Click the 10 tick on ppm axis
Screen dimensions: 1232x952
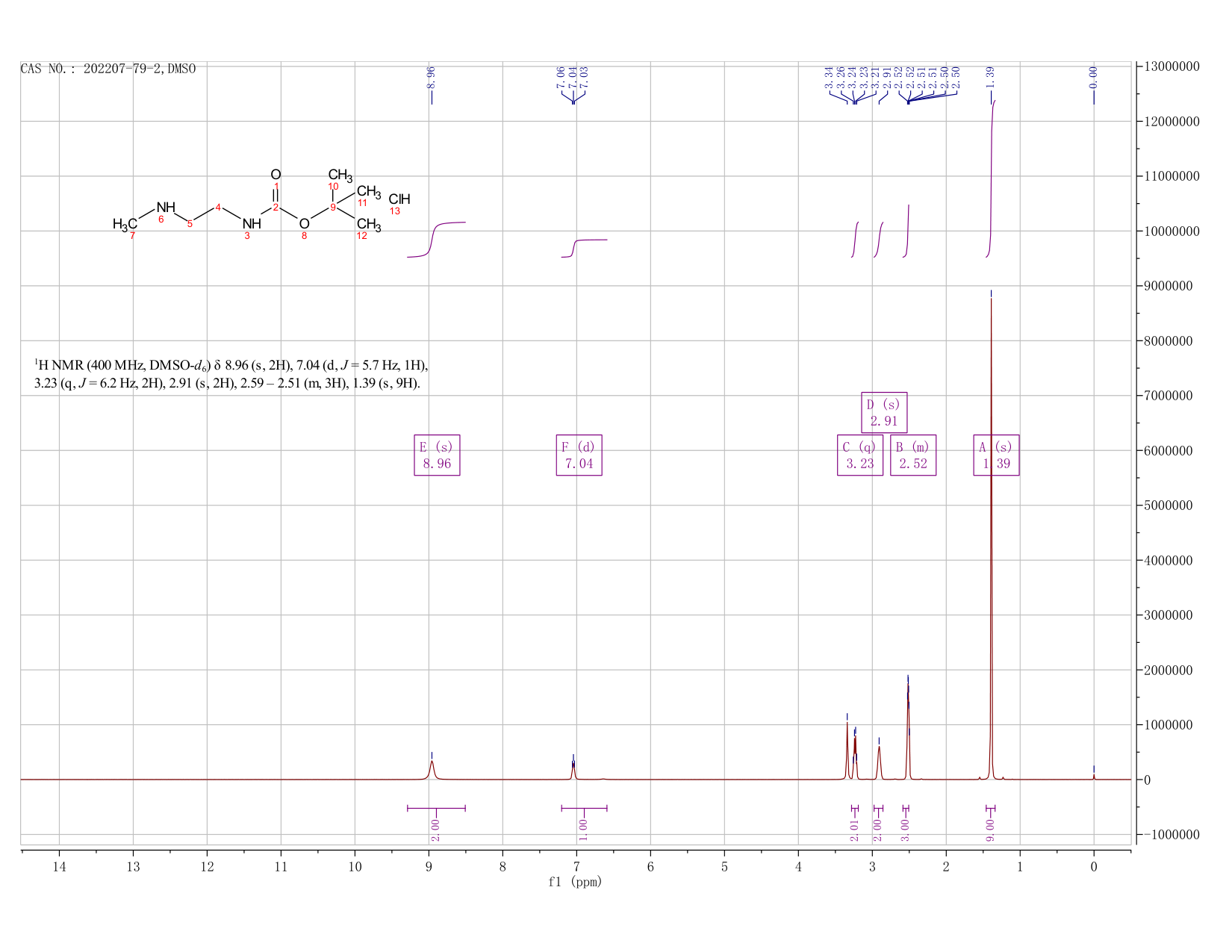point(355,866)
